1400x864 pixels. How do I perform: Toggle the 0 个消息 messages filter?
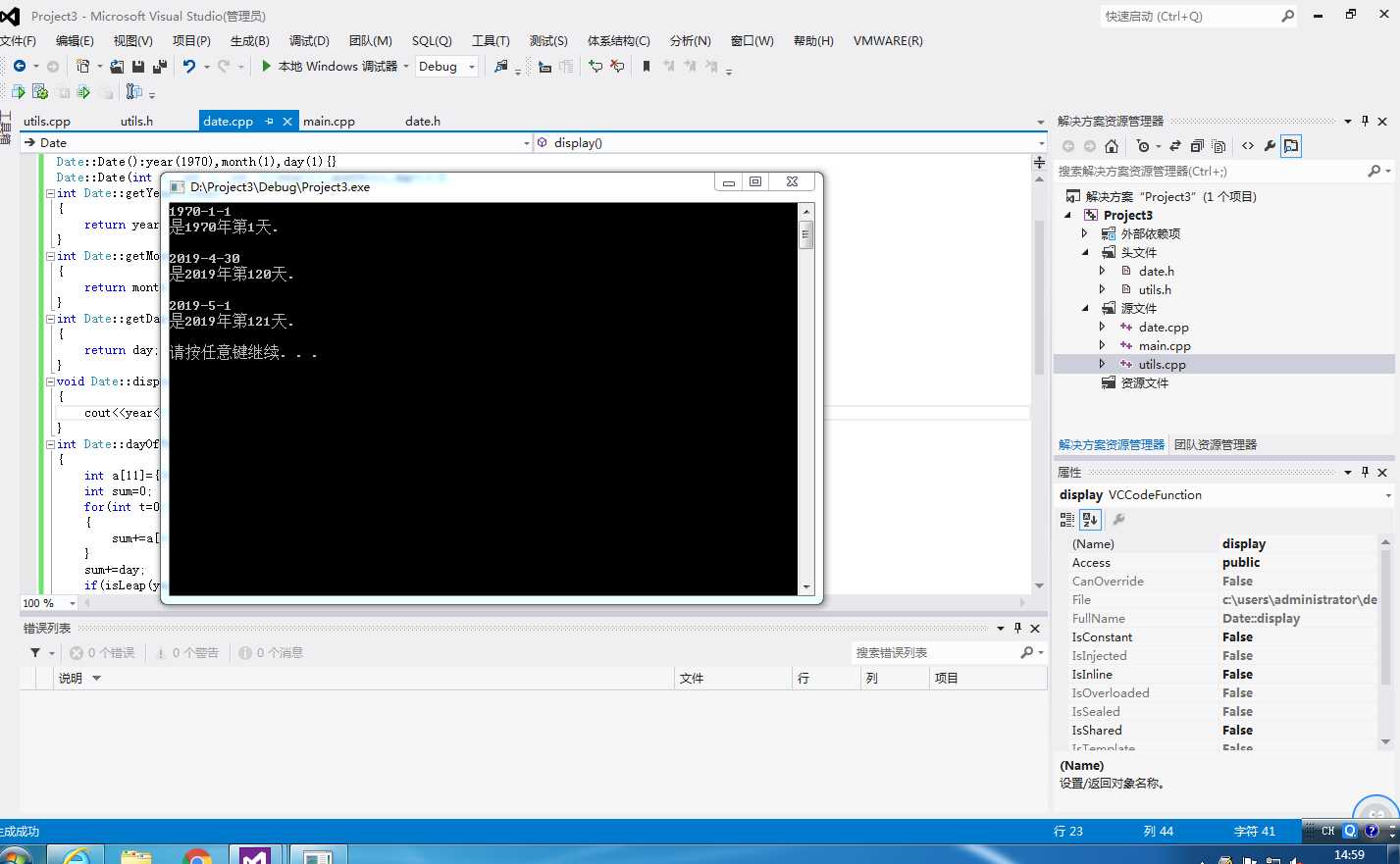(x=272, y=652)
